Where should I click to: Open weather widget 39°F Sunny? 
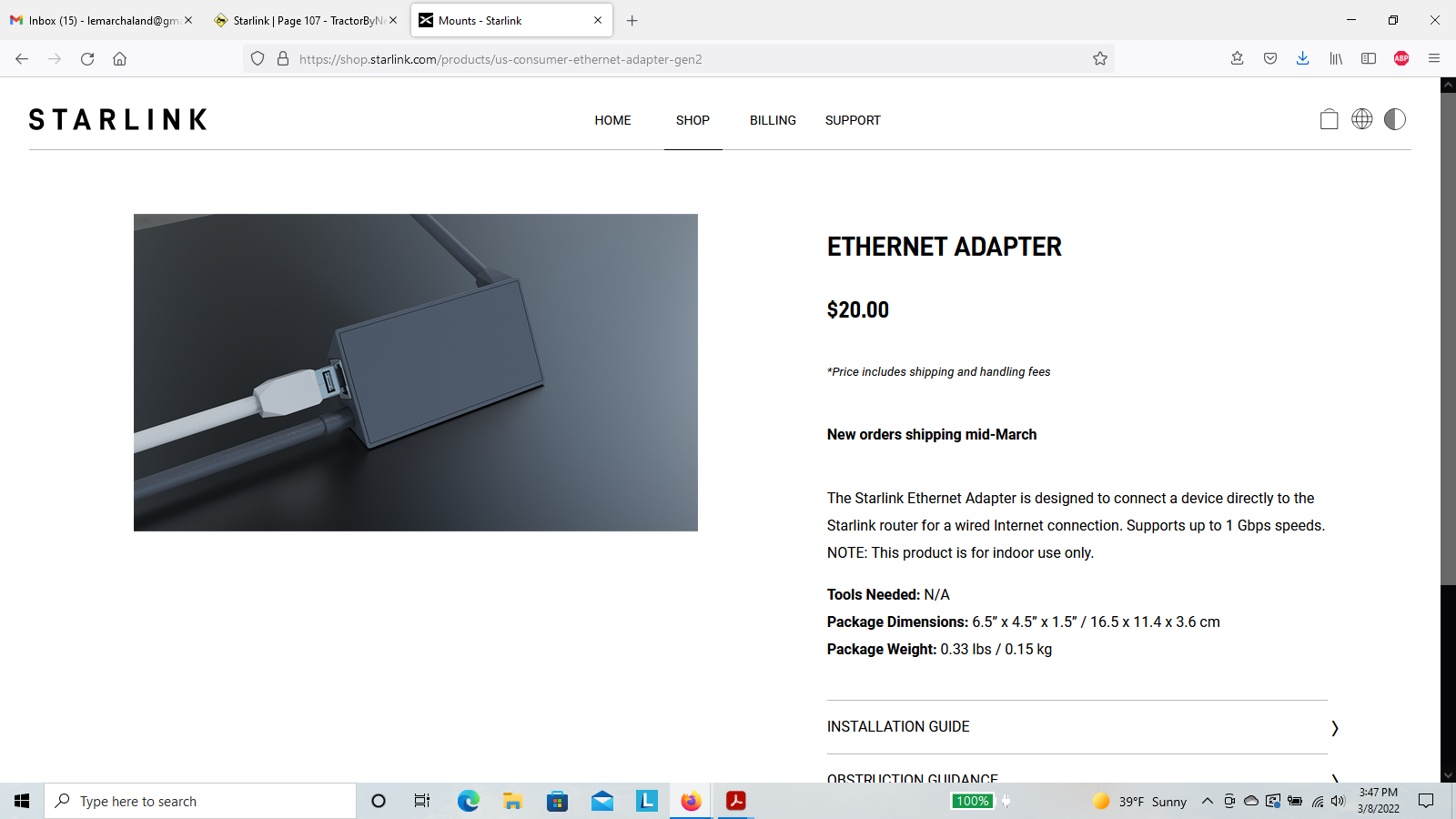tap(1140, 801)
